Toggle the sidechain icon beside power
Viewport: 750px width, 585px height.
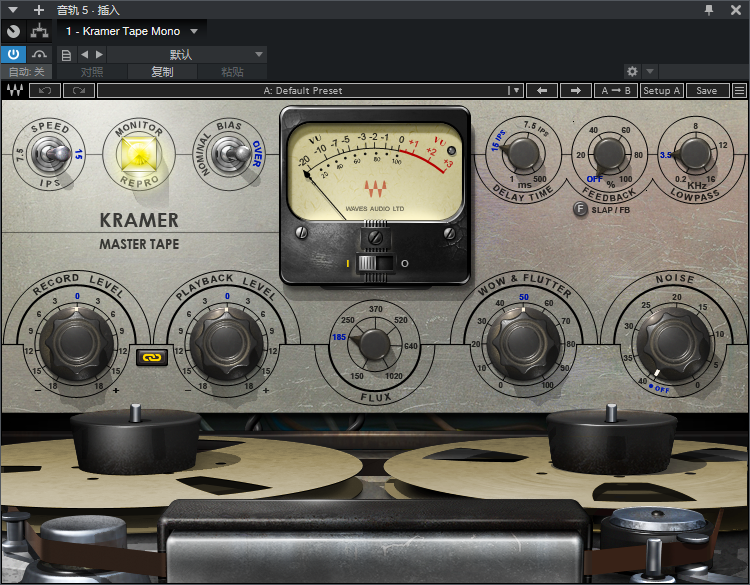pos(39,55)
